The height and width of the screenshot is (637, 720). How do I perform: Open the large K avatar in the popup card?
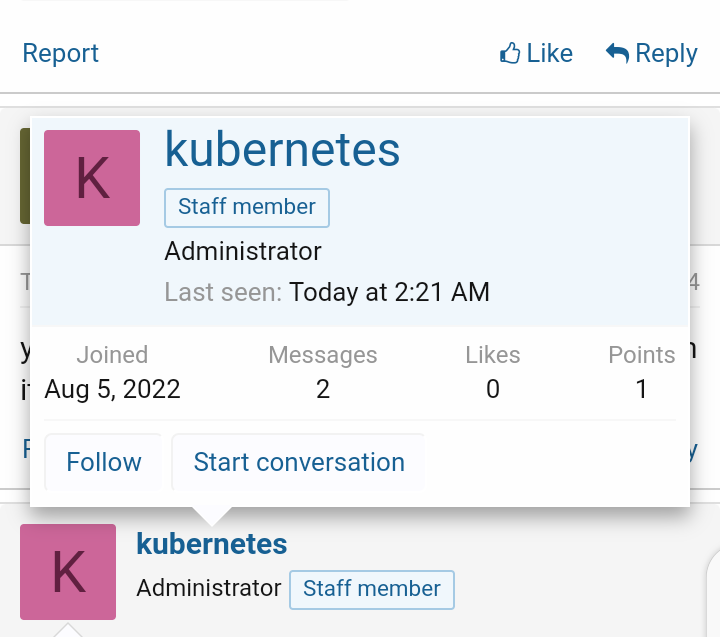[x=92, y=178]
